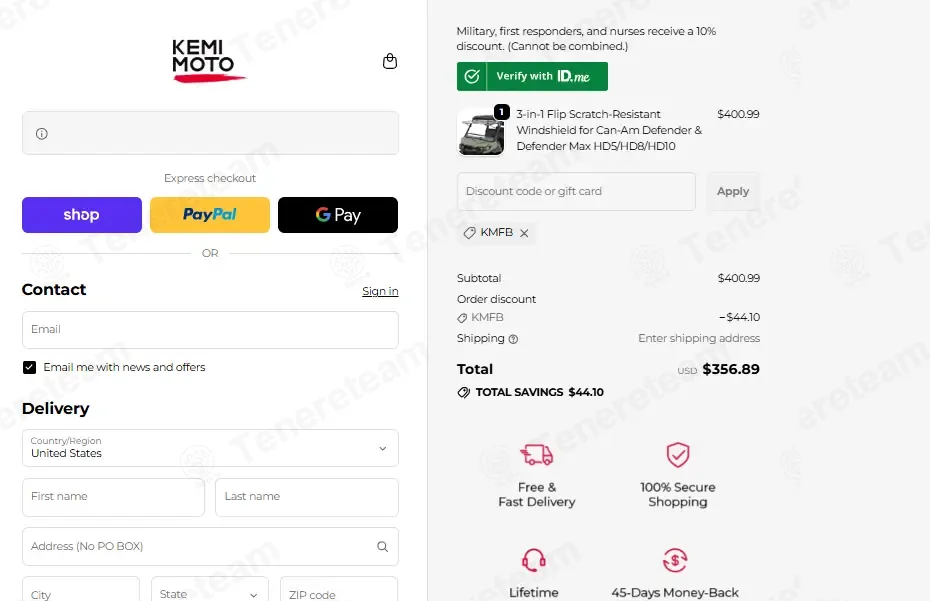Click the windshield product thumbnail
The width and height of the screenshot is (930, 601).
click(x=481, y=132)
